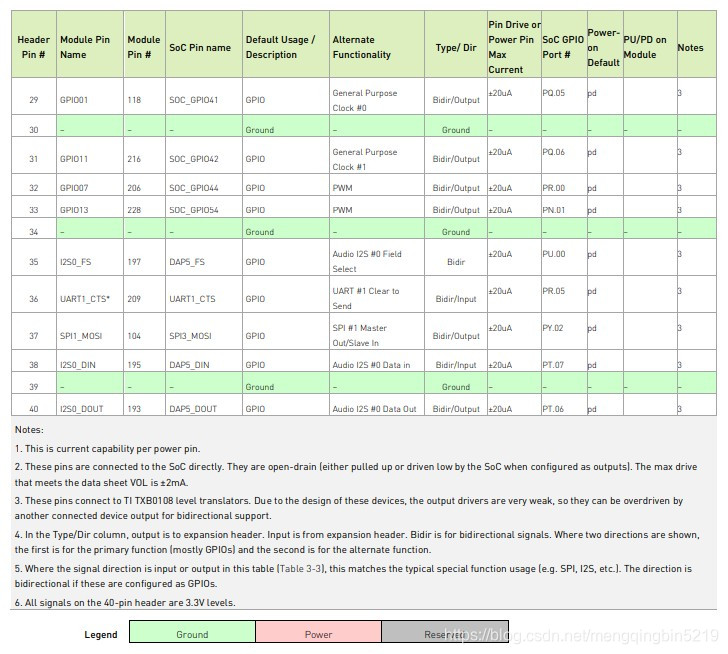
Task: Click the UART #1 Clear to Send cell
Action: tap(377, 294)
